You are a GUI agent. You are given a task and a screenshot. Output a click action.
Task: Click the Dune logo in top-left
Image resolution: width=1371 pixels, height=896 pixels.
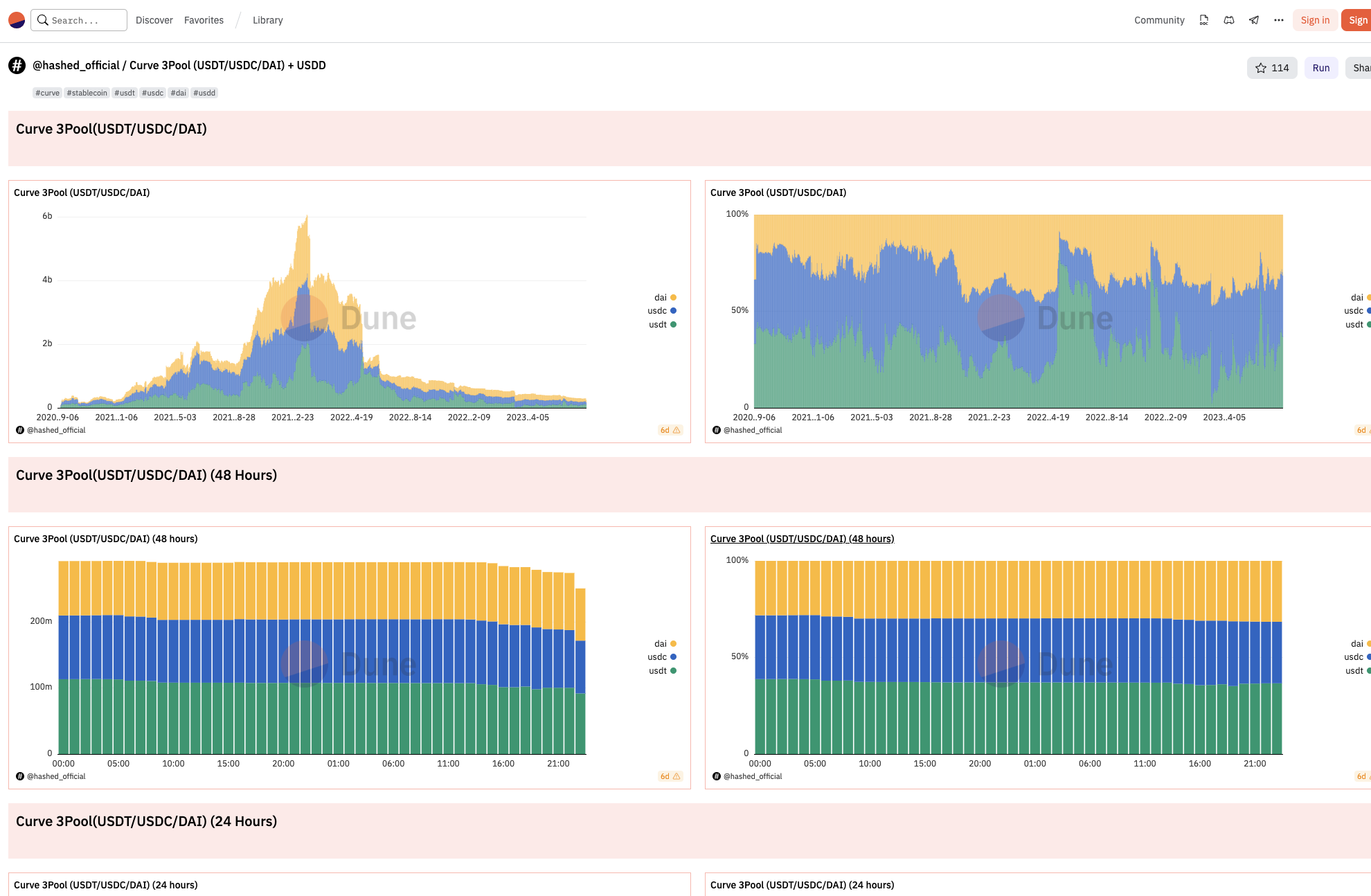point(17,20)
